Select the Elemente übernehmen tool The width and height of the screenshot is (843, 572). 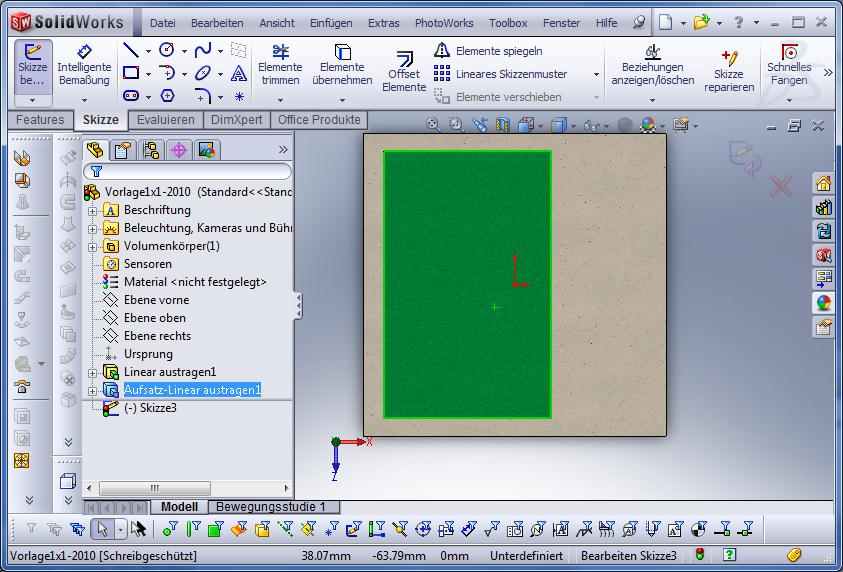tap(342, 65)
